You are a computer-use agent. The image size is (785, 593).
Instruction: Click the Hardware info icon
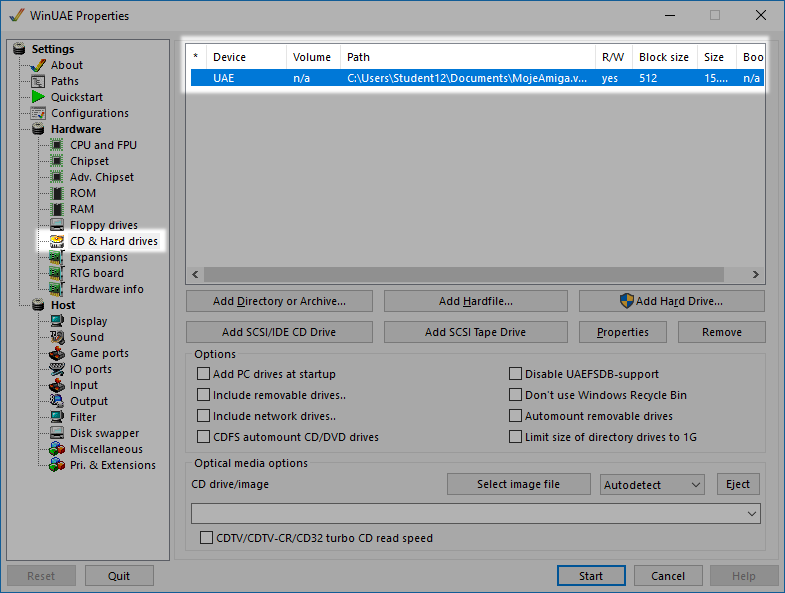(57, 289)
